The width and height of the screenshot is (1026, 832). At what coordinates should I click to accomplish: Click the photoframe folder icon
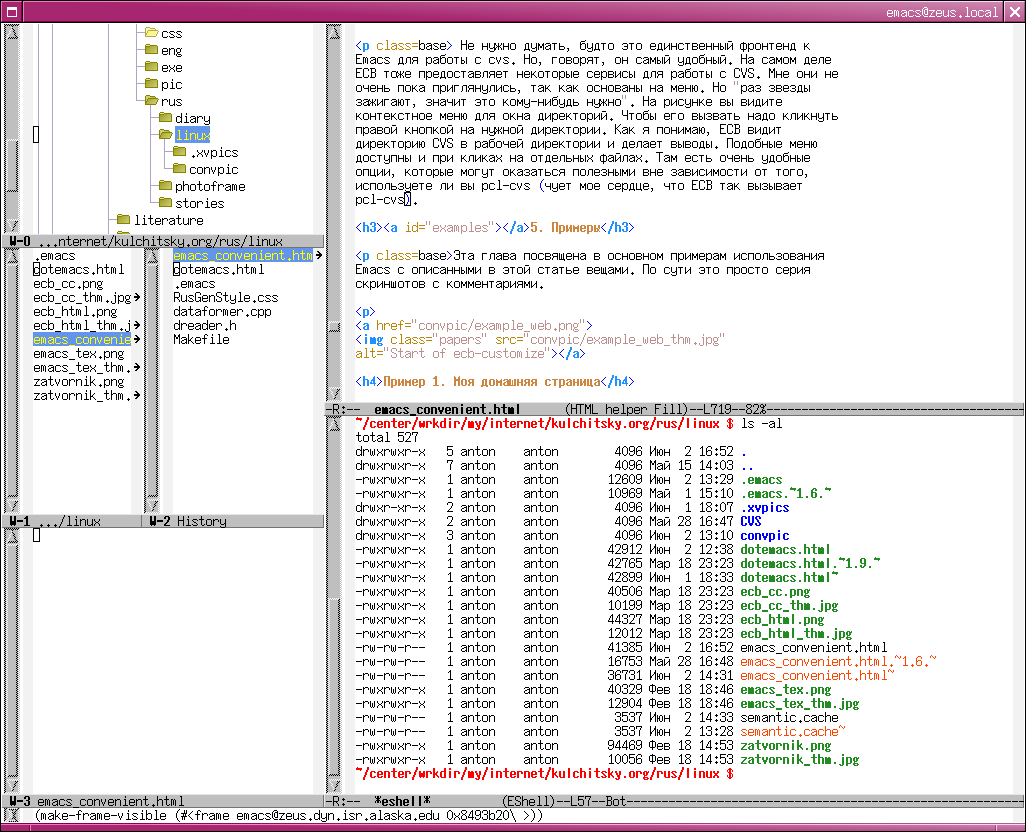point(165,186)
